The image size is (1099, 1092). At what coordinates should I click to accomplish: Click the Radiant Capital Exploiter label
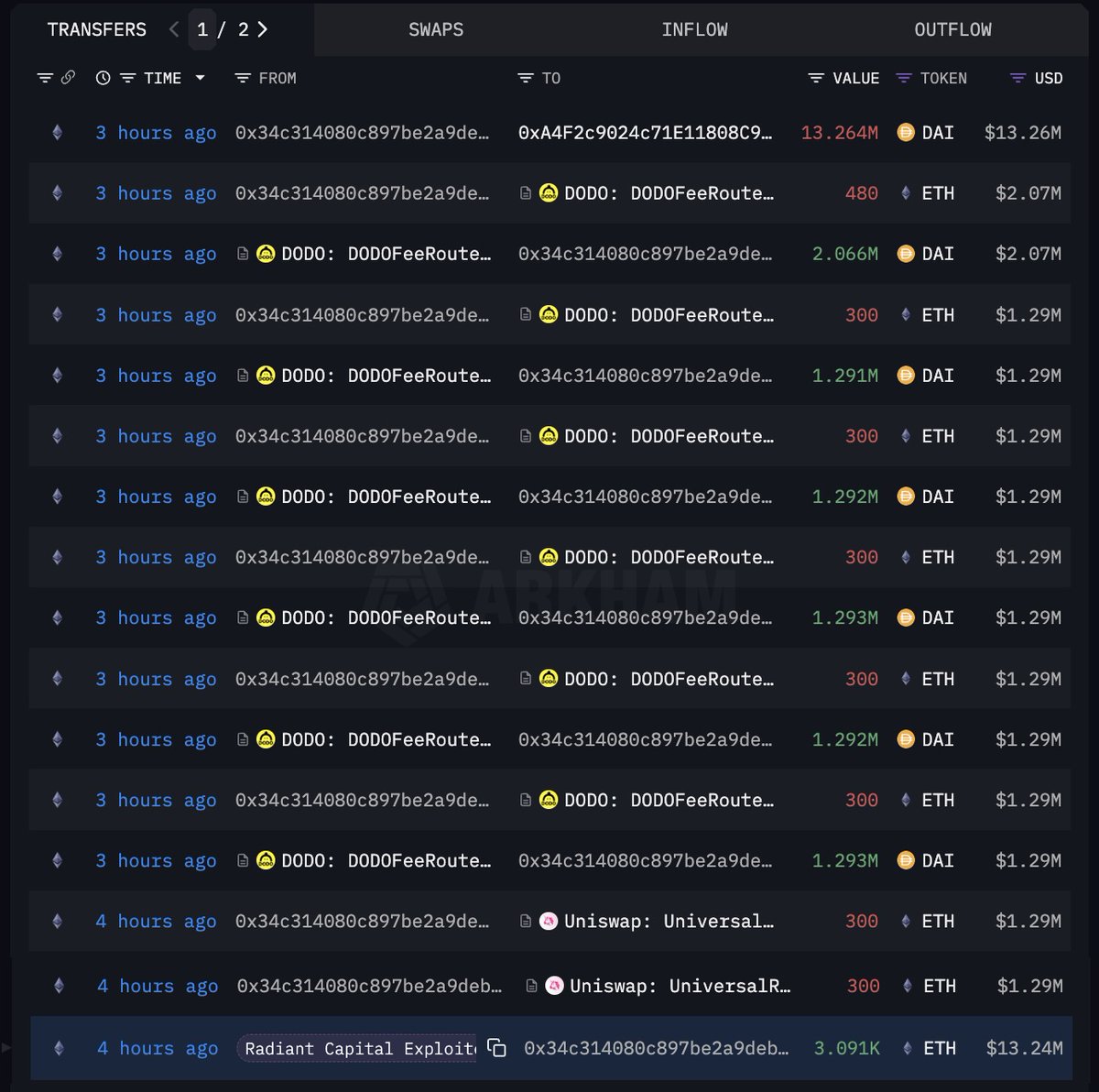(359, 1048)
